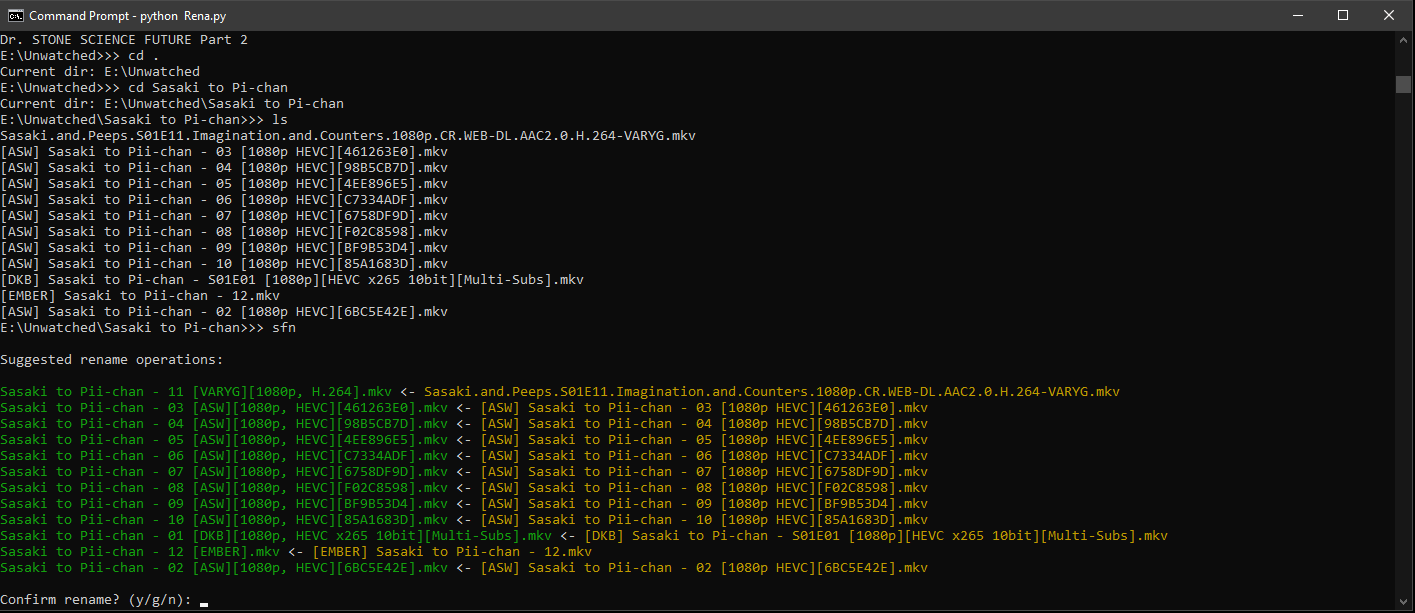The image size is (1415, 613).
Task: Click the white listing entry '- 08 [1080p HEVC][F02C8598].mkv'
Action: [224, 232]
